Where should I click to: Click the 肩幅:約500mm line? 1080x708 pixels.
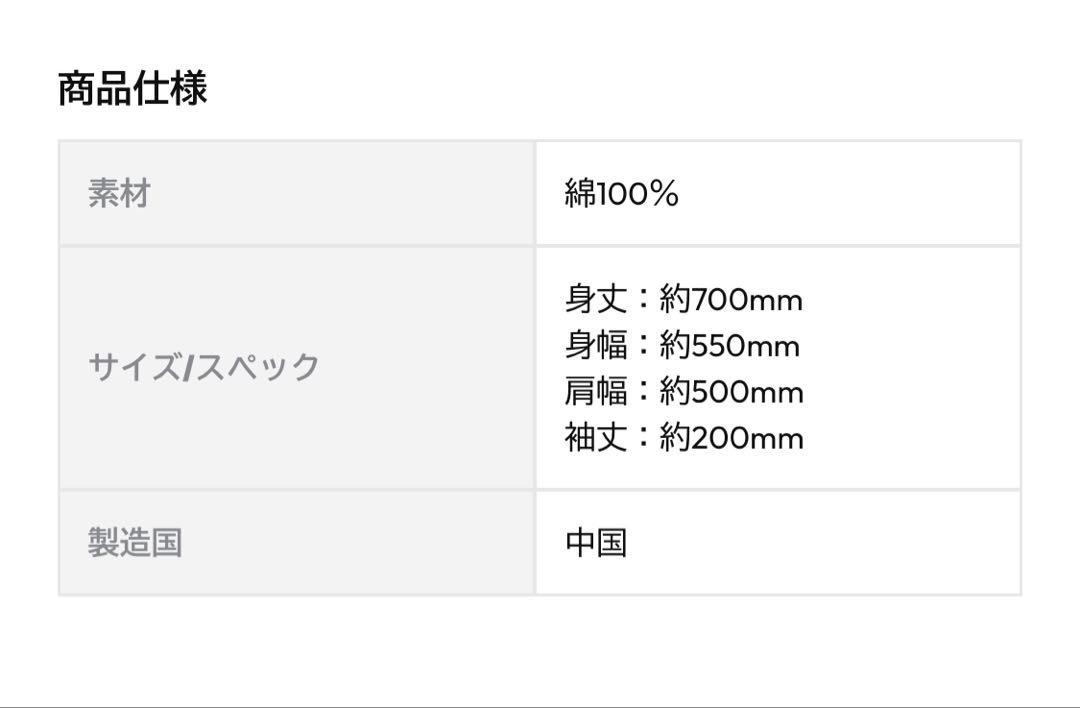click(684, 391)
